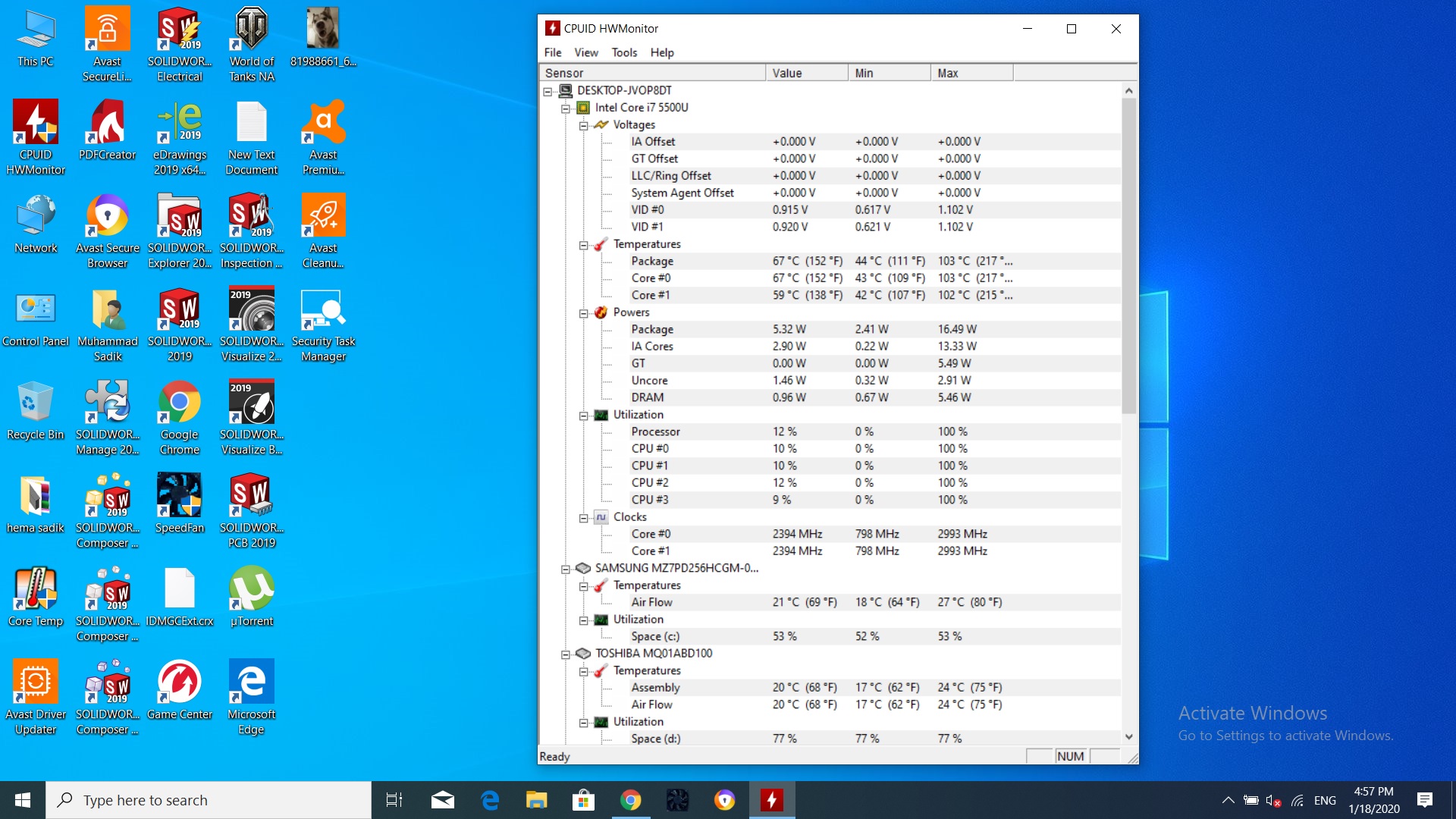Collapse the CPU Utilization section above Processor
This screenshot has width=1456, height=819.
point(584,416)
